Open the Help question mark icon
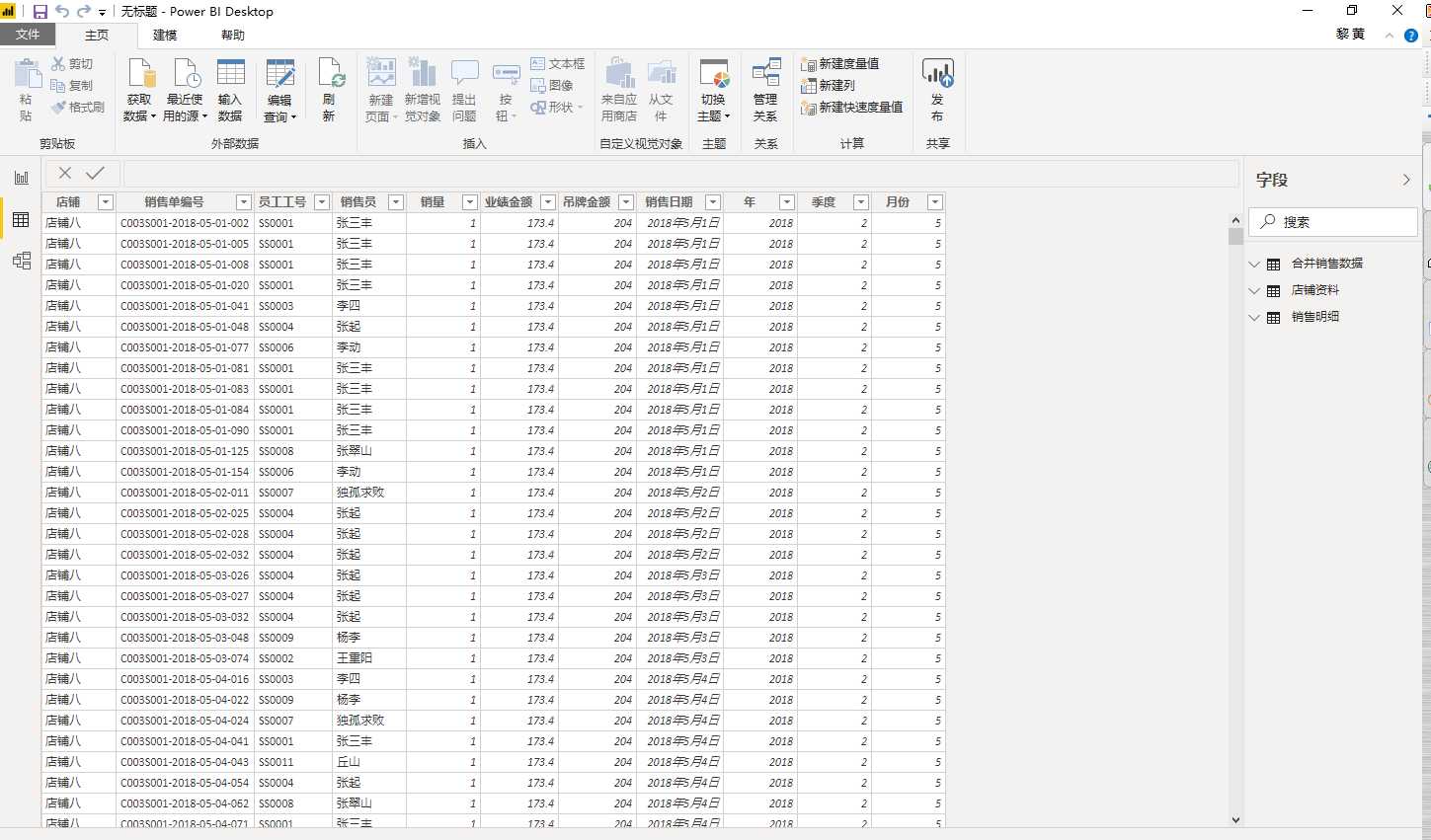1431x840 pixels. tap(1411, 36)
